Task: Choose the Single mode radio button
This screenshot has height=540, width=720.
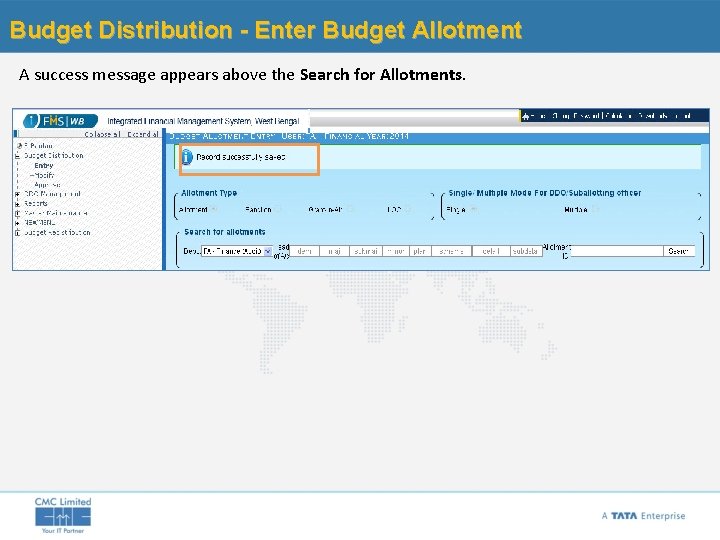Action: tap(473, 209)
